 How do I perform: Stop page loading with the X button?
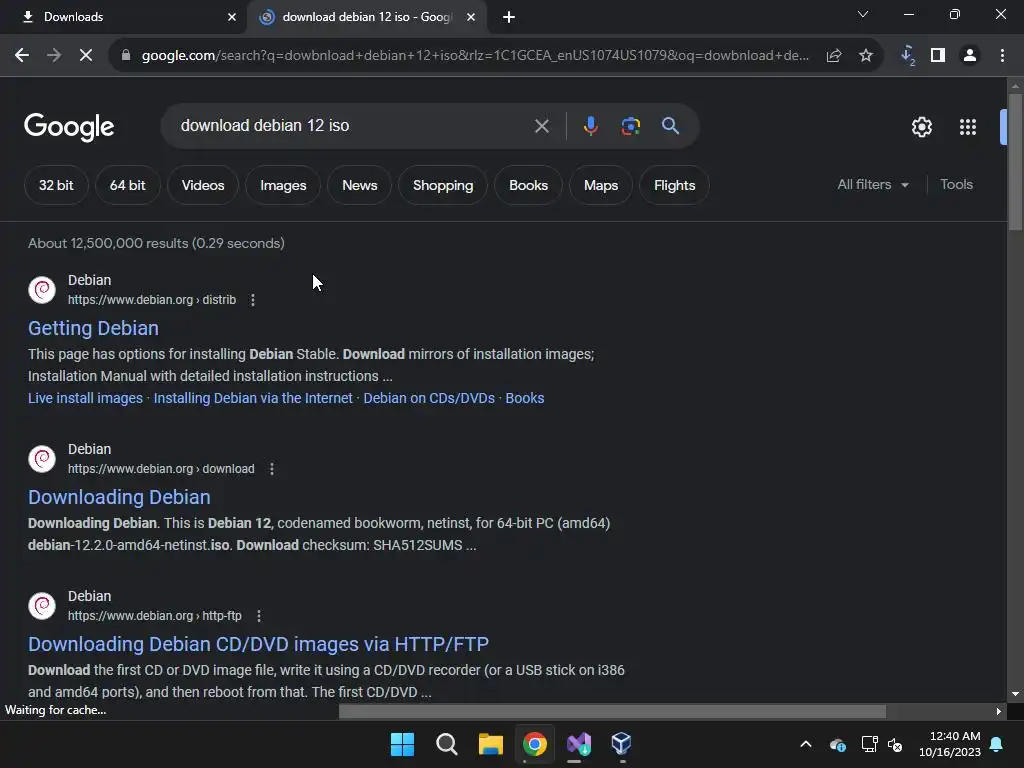(x=86, y=56)
